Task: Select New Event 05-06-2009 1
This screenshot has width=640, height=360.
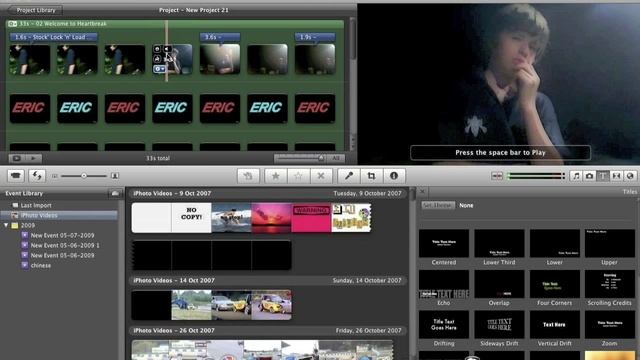Action: (x=65, y=245)
